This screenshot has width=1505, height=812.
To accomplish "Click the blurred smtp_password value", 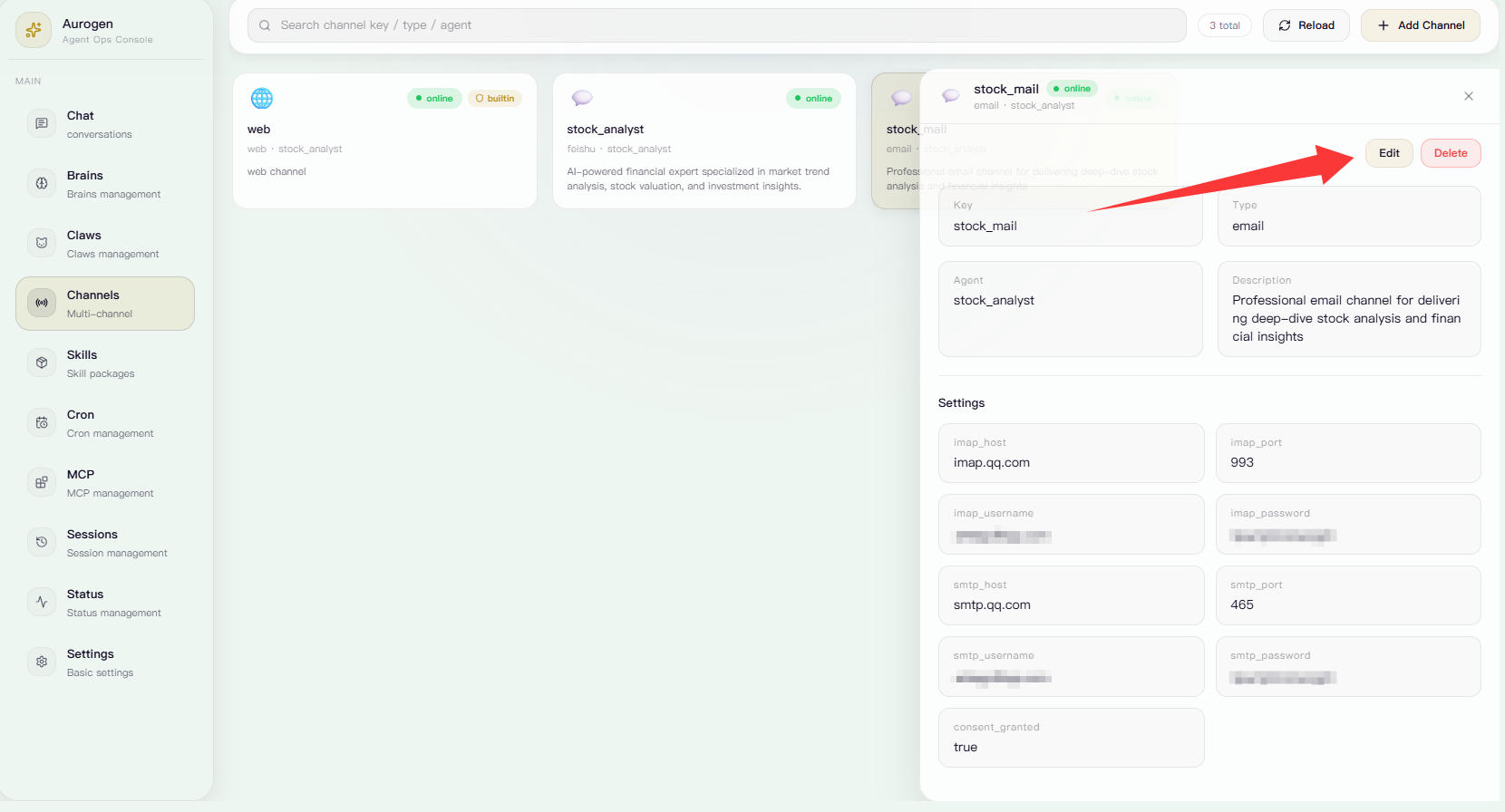I will pyautogui.click(x=1283, y=678).
